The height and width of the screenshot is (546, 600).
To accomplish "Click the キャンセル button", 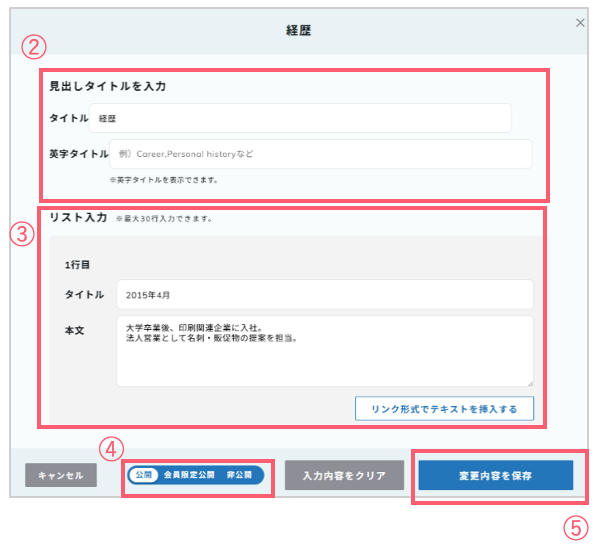I will [x=61, y=475].
